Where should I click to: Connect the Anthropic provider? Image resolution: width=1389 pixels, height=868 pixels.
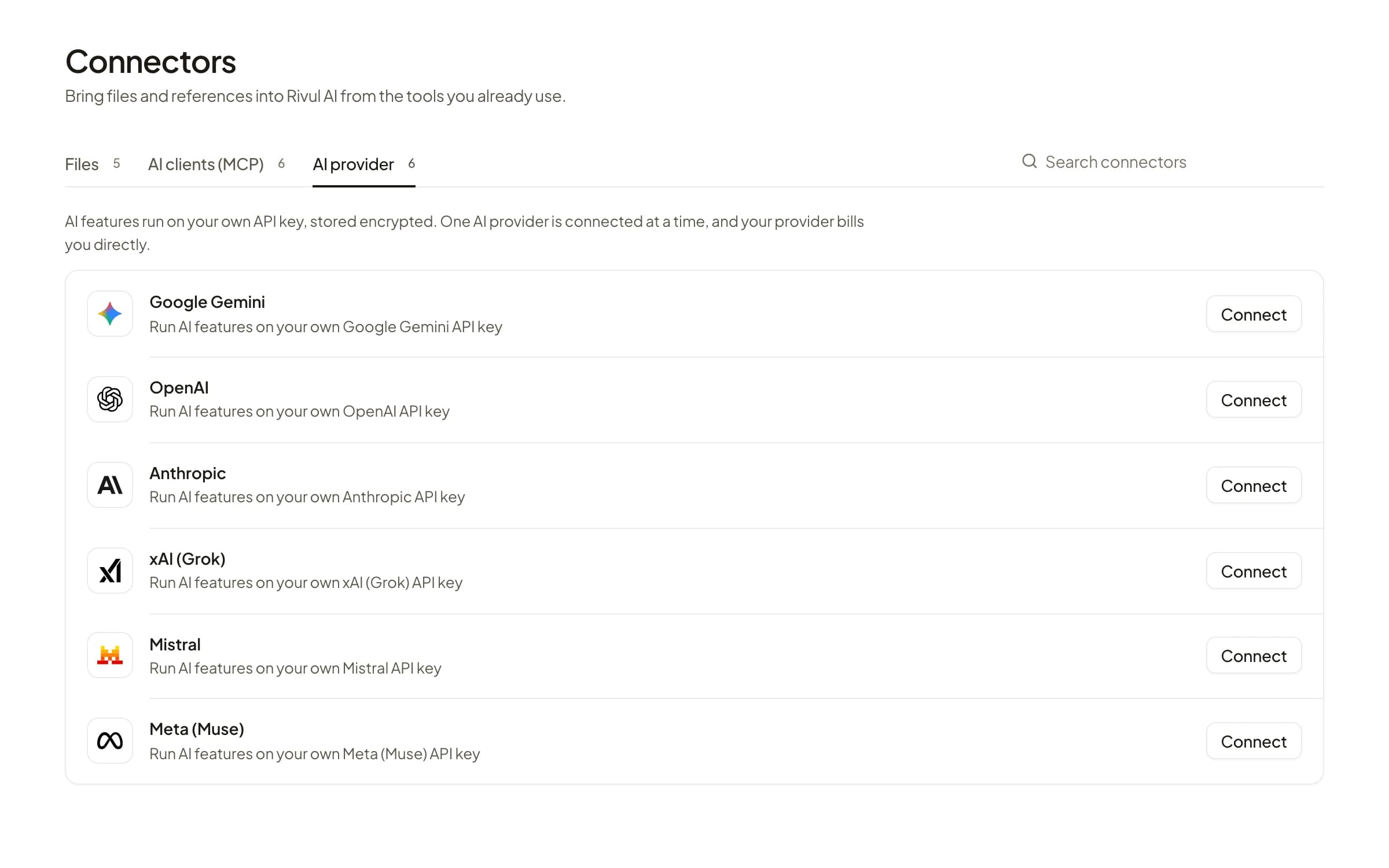tap(1254, 486)
